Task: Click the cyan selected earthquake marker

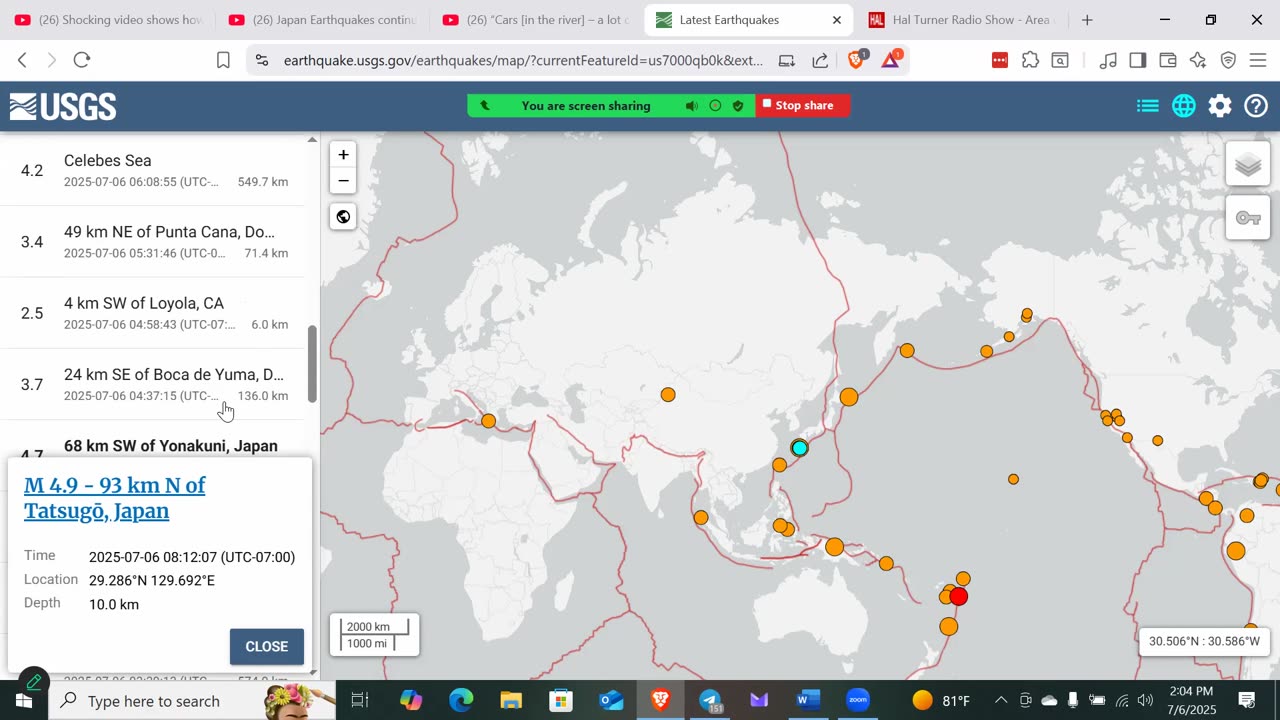Action: click(799, 448)
